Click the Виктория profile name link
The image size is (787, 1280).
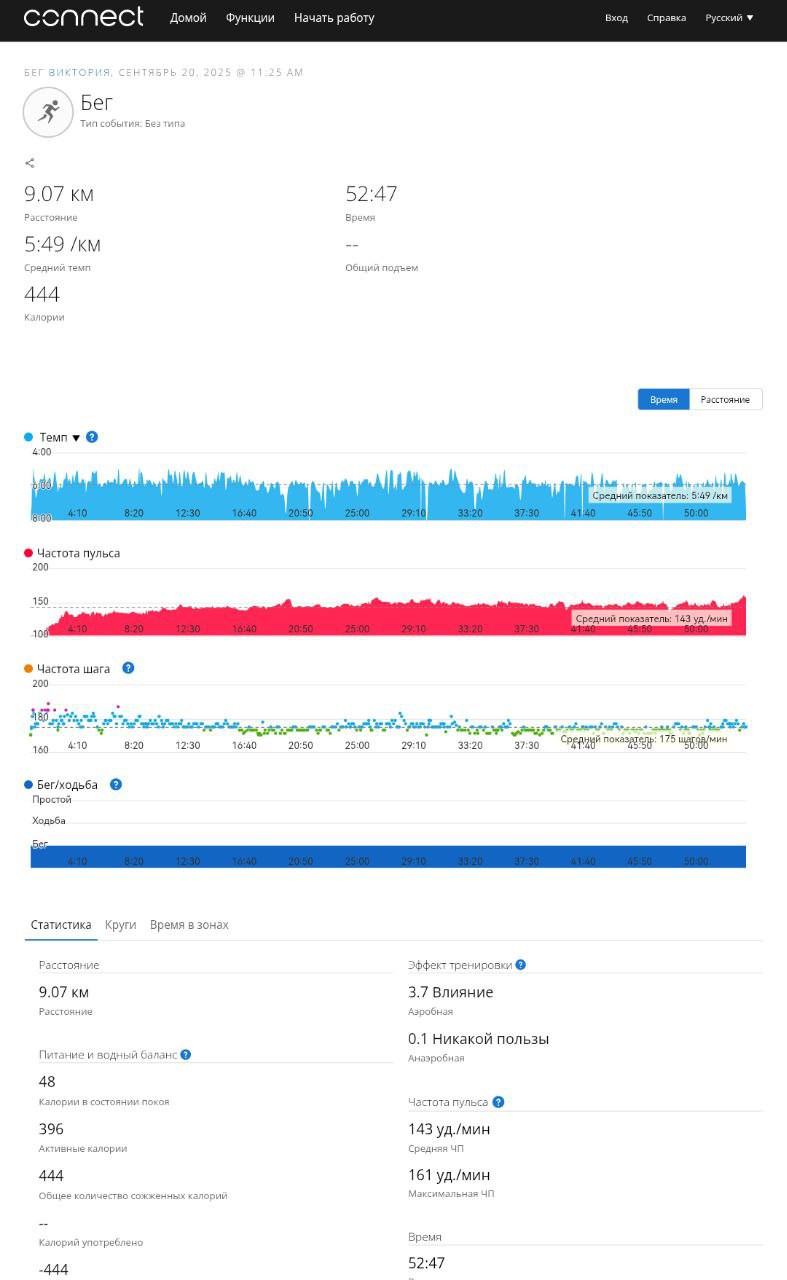coord(79,73)
